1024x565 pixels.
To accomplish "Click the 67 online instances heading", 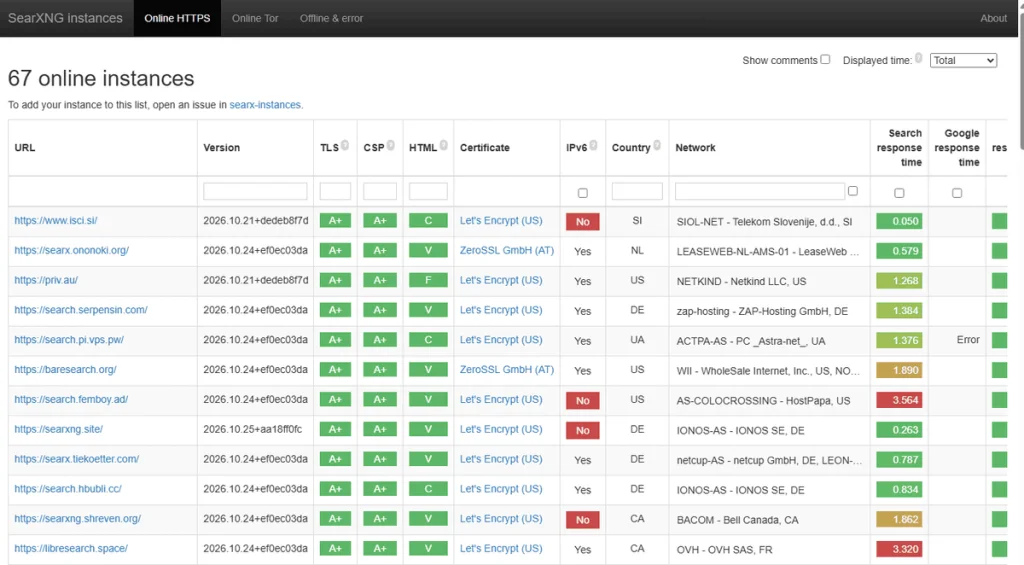I will 101,78.
